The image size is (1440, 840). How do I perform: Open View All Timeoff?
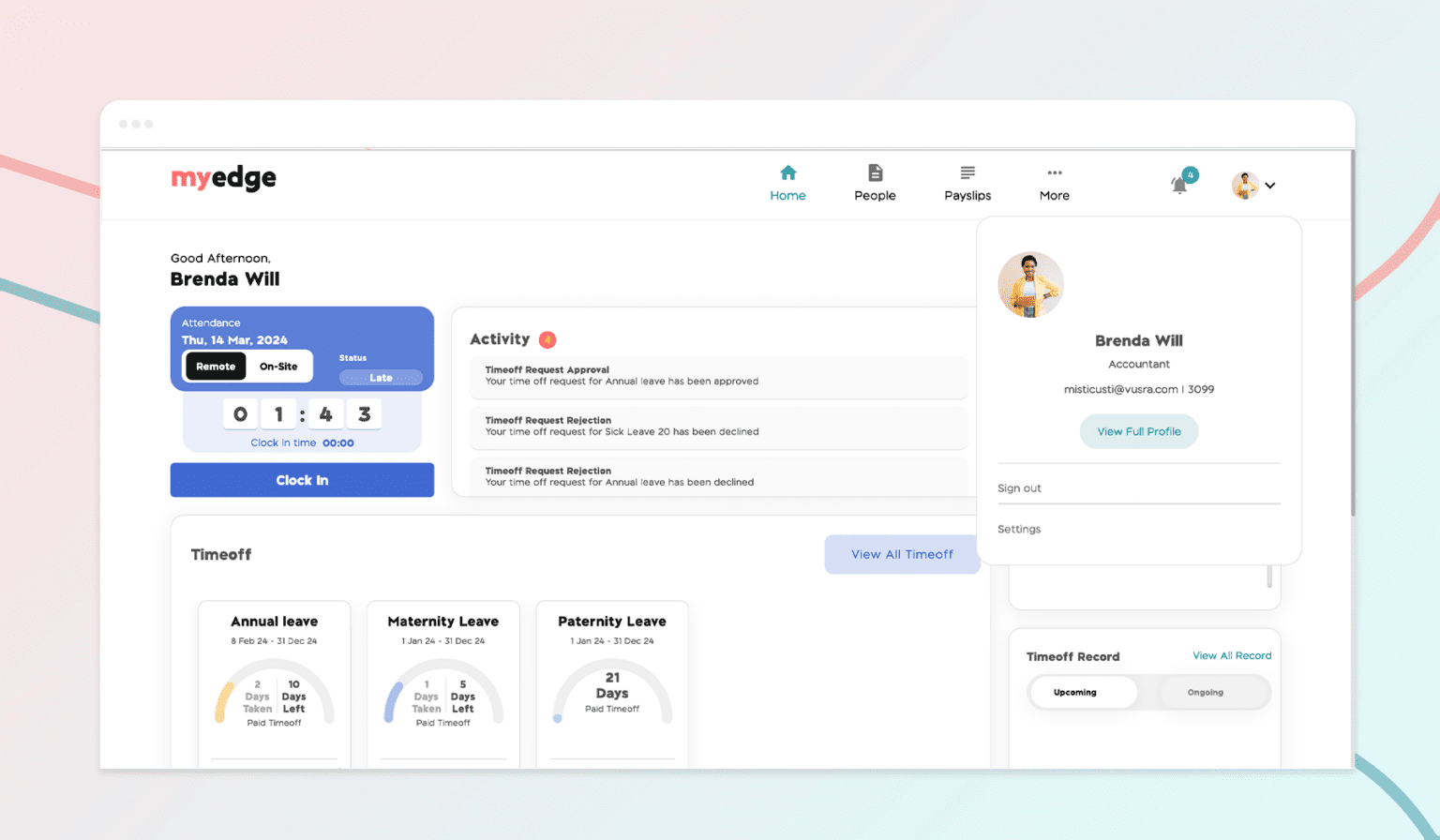pyautogui.click(x=902, y=554)
